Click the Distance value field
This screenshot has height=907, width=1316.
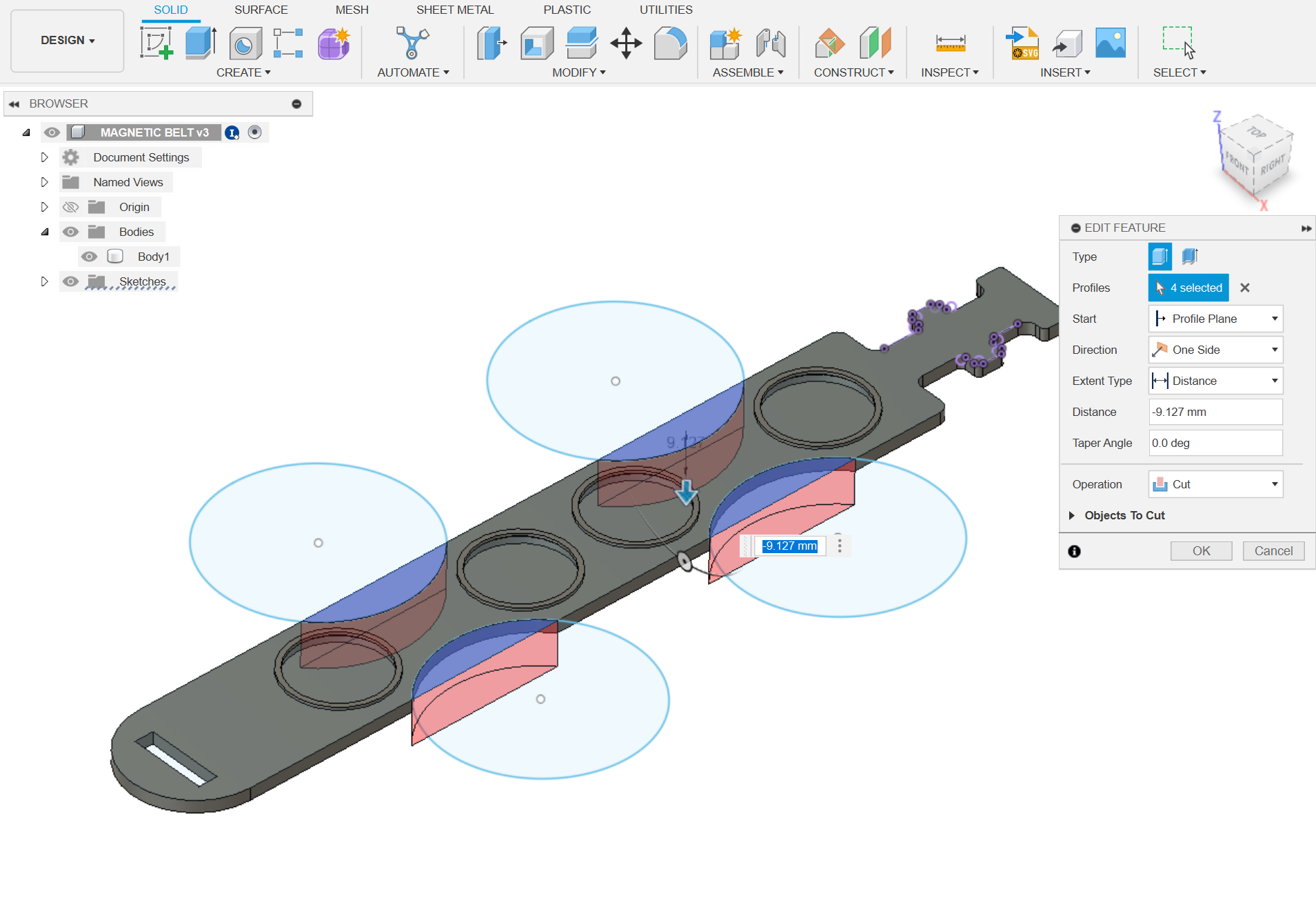pos(1215,412)
